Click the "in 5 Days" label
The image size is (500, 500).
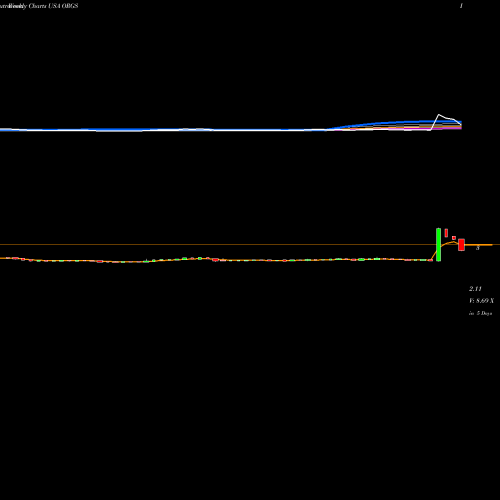[x=480, y=313]
